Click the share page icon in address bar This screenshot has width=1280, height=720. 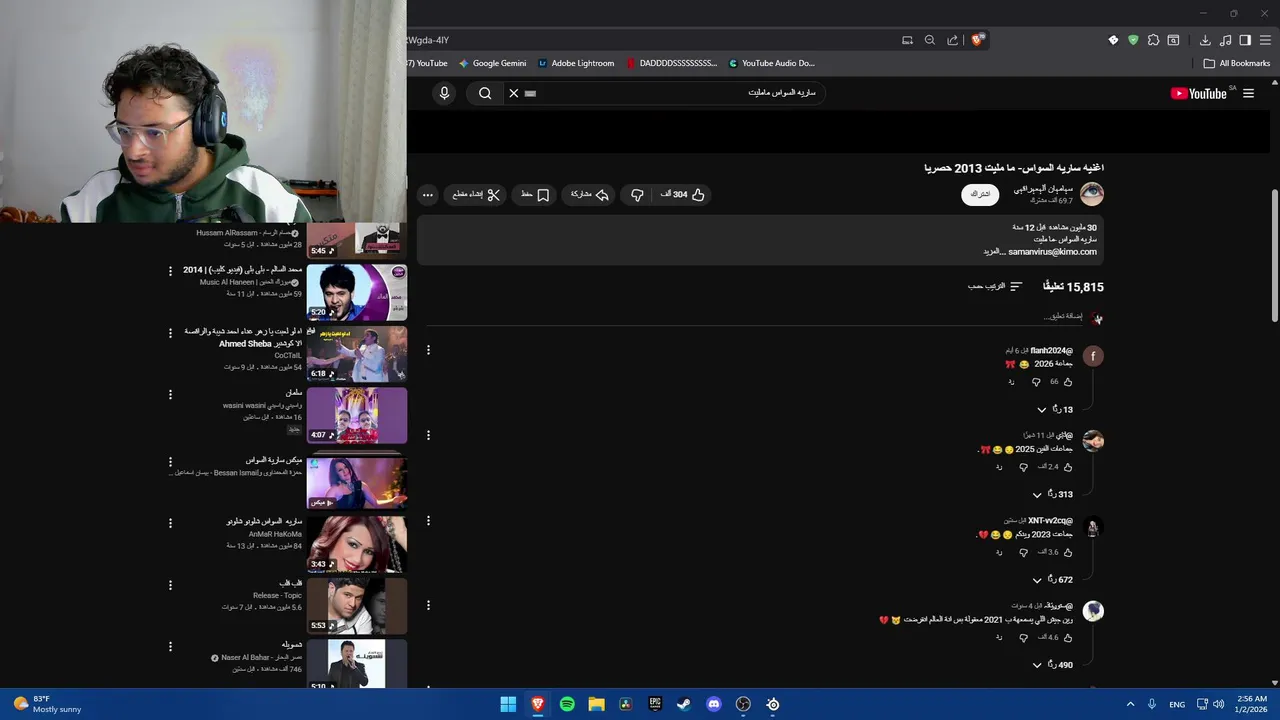953,40
